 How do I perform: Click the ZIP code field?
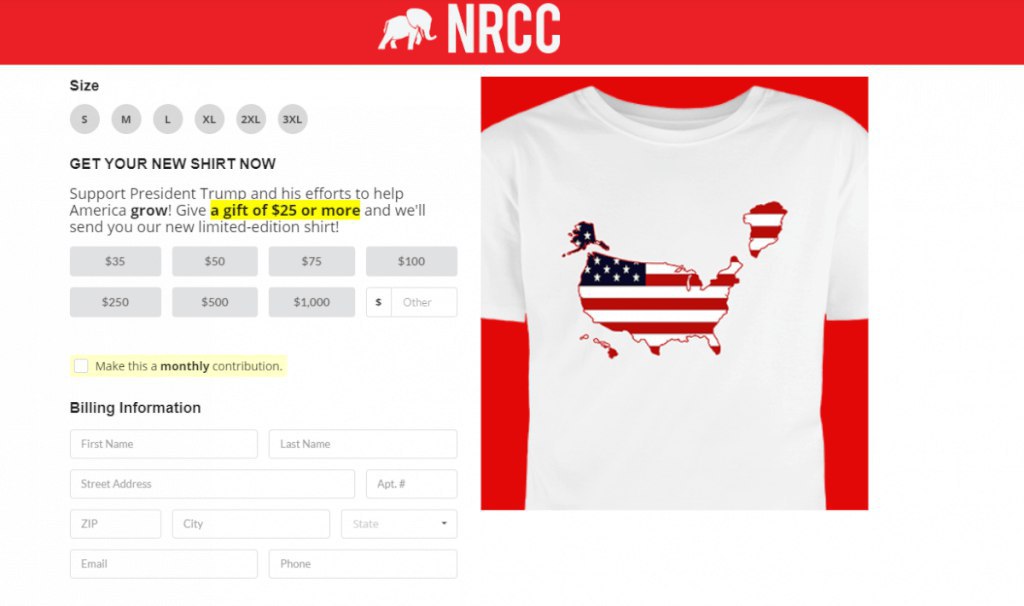[x=116, y=524]
